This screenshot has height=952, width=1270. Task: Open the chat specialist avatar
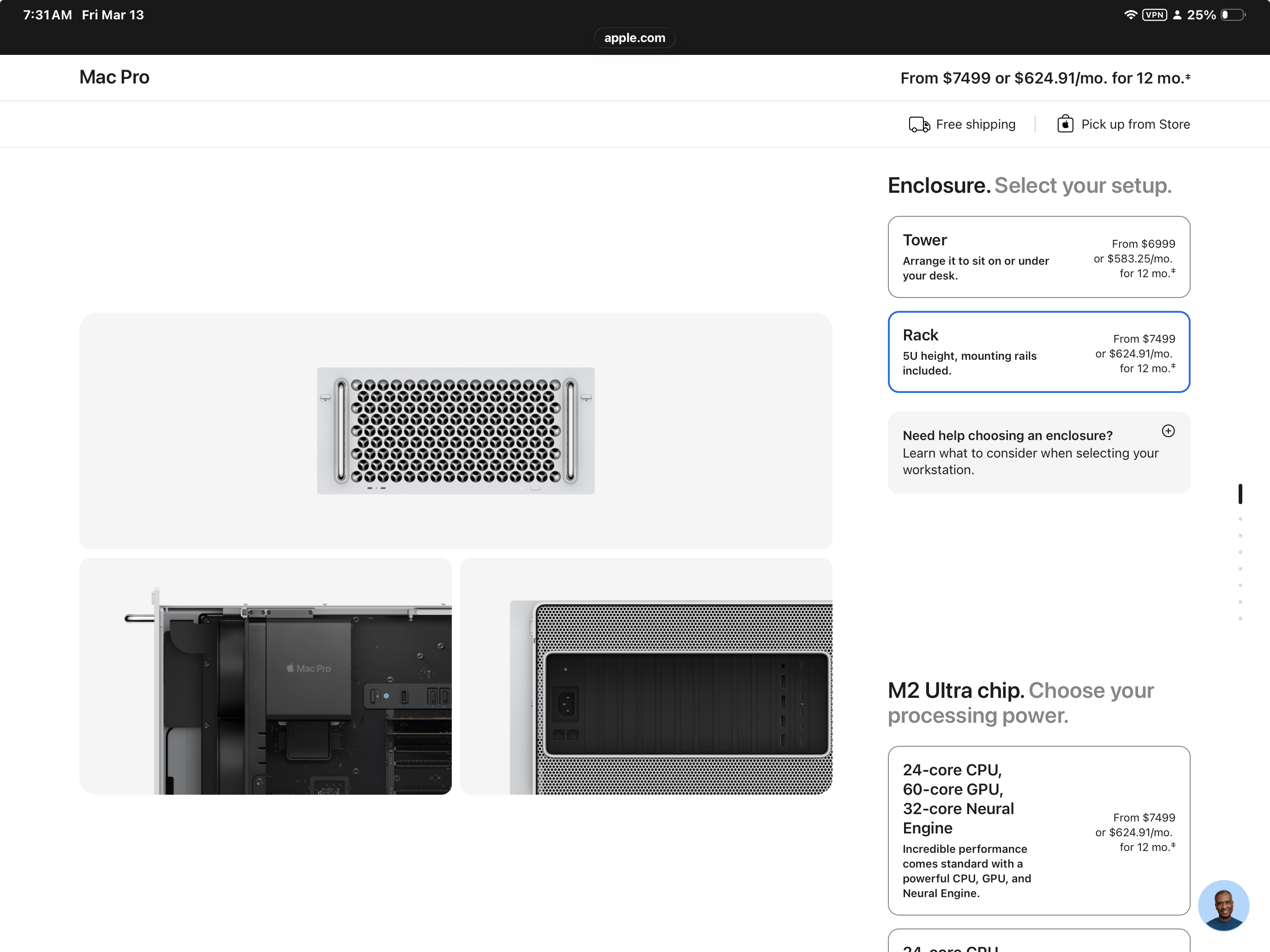(1223, 905)
